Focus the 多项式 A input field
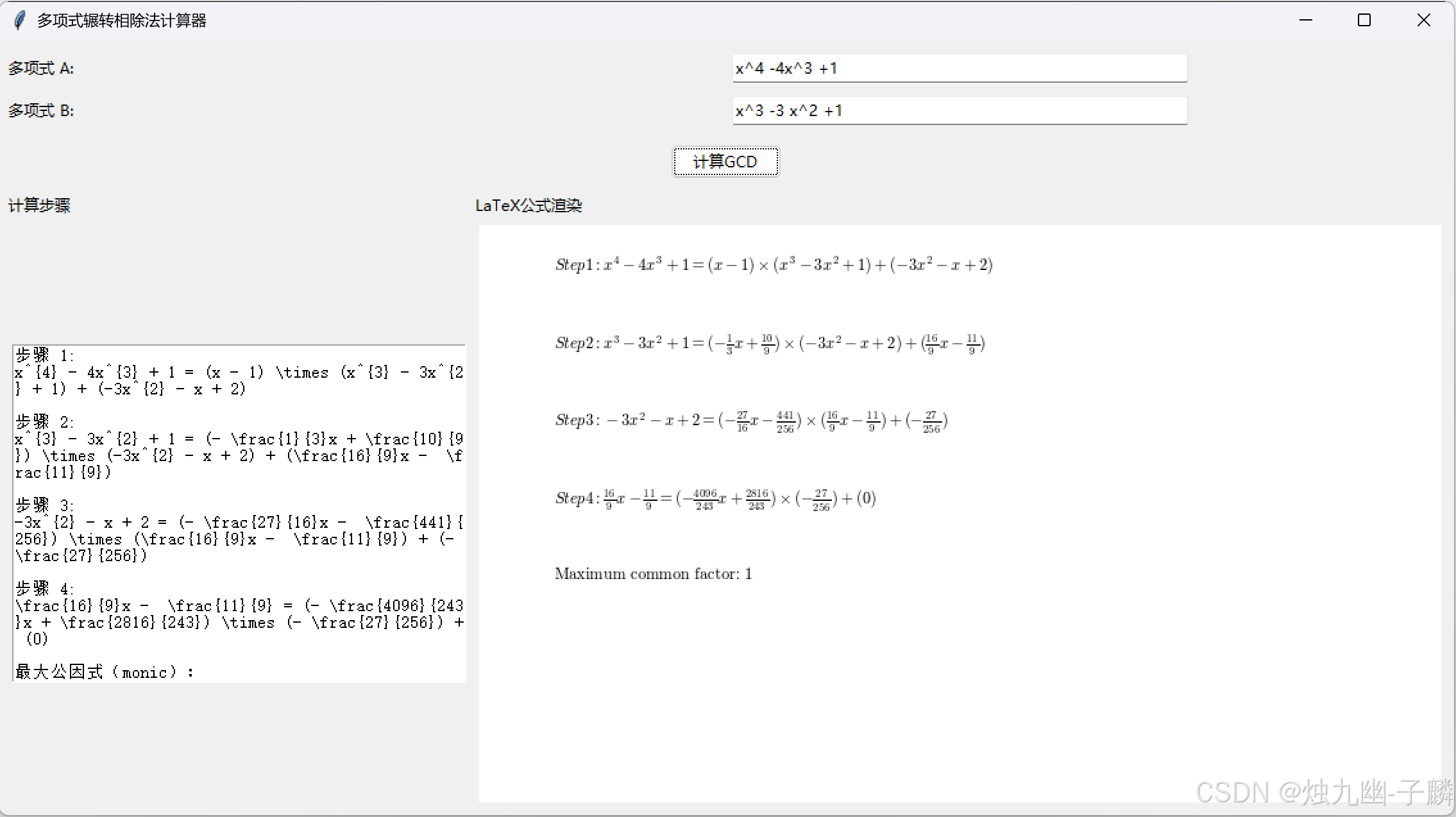Viewport: 1456px width, 817px height. pos(959,69)
